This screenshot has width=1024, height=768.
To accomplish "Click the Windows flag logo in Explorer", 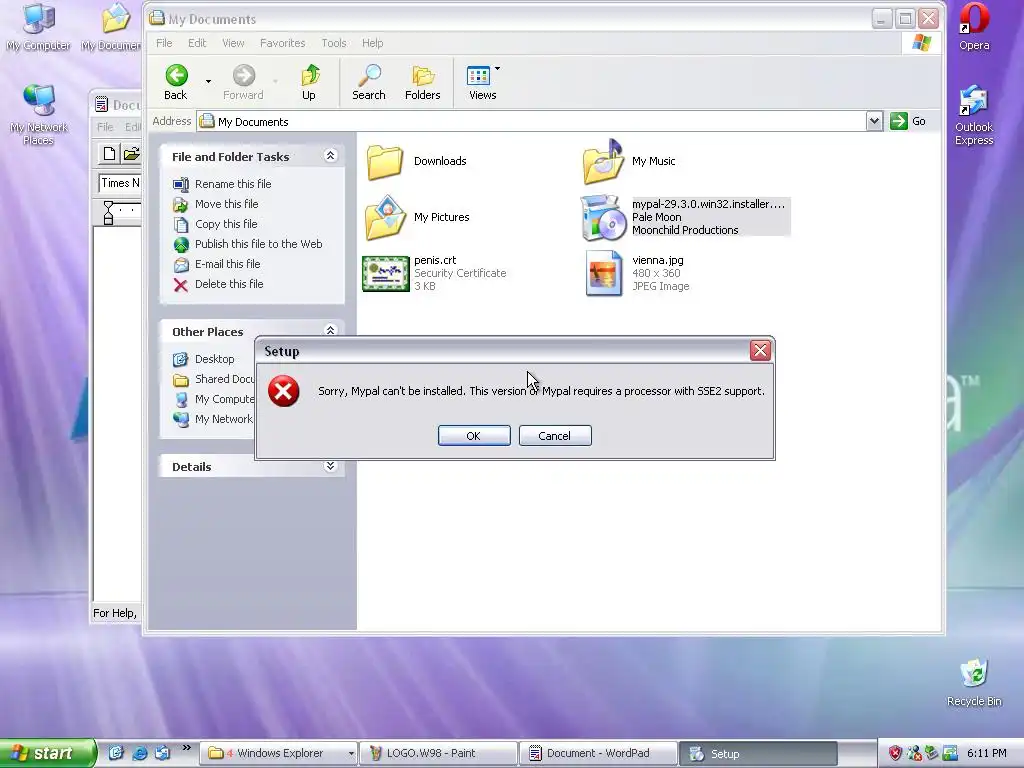I will pyautogui.click(x=921, y=43).
